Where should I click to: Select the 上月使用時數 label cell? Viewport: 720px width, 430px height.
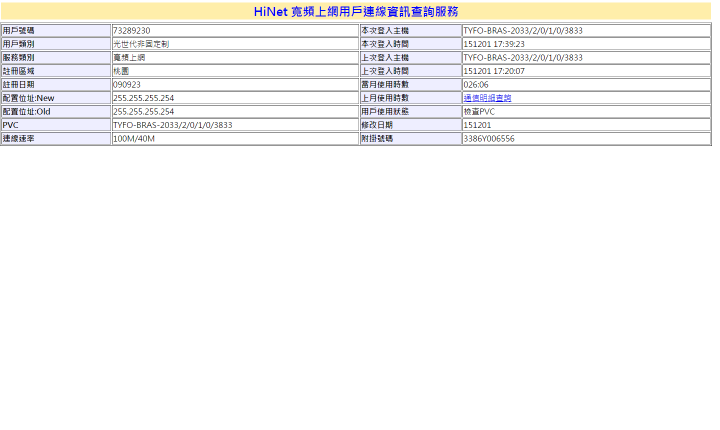[411, 98]
